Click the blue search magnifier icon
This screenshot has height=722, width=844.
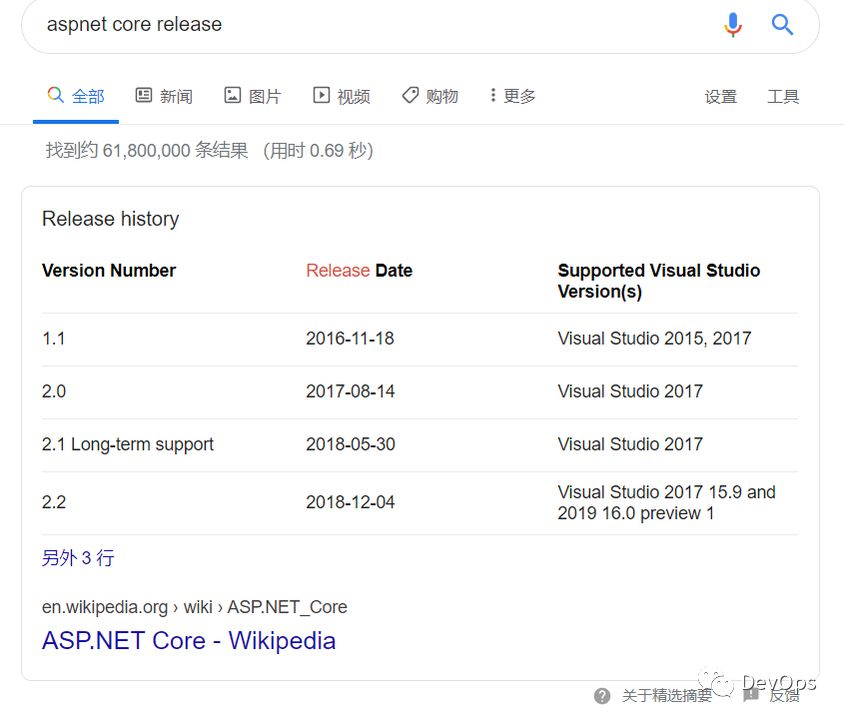coord(782,25)
